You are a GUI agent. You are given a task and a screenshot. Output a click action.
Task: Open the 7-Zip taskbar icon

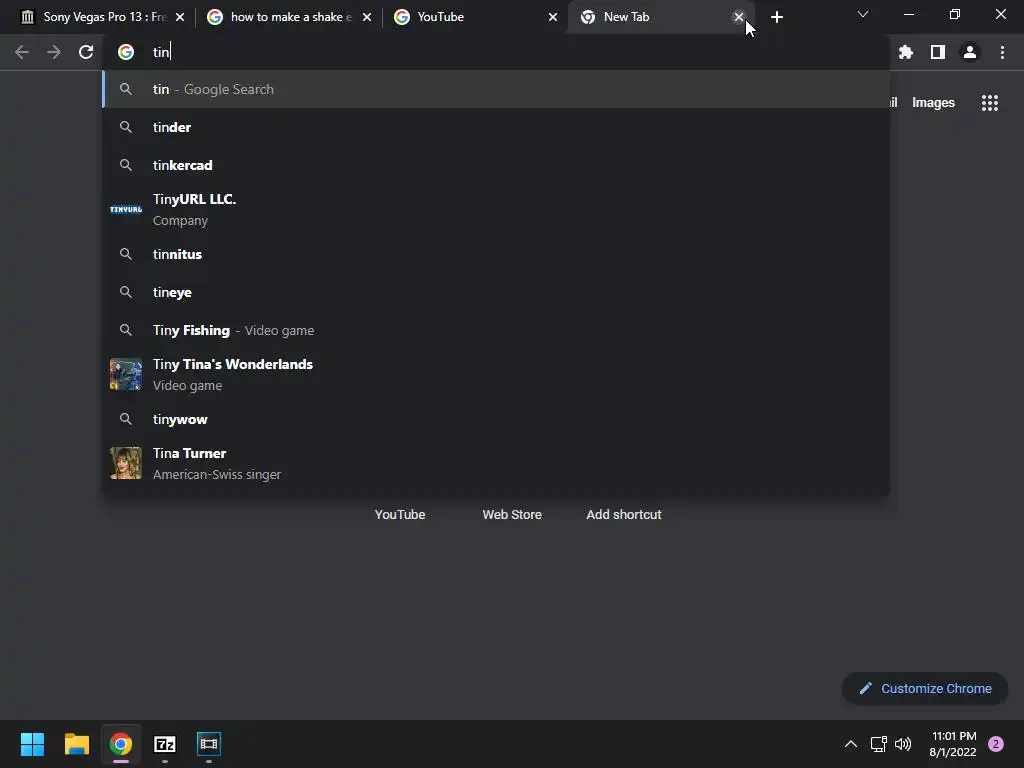tap(165, 744)
